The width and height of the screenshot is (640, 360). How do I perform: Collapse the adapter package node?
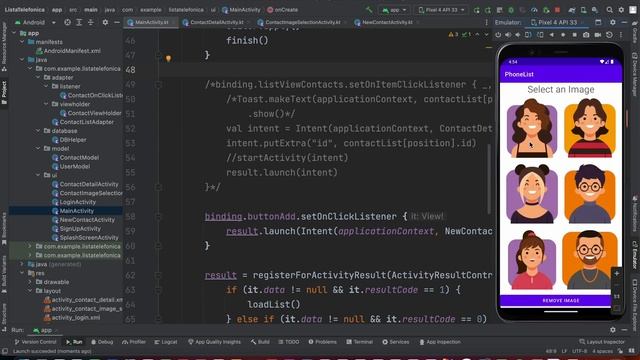(x=38, y=77)
